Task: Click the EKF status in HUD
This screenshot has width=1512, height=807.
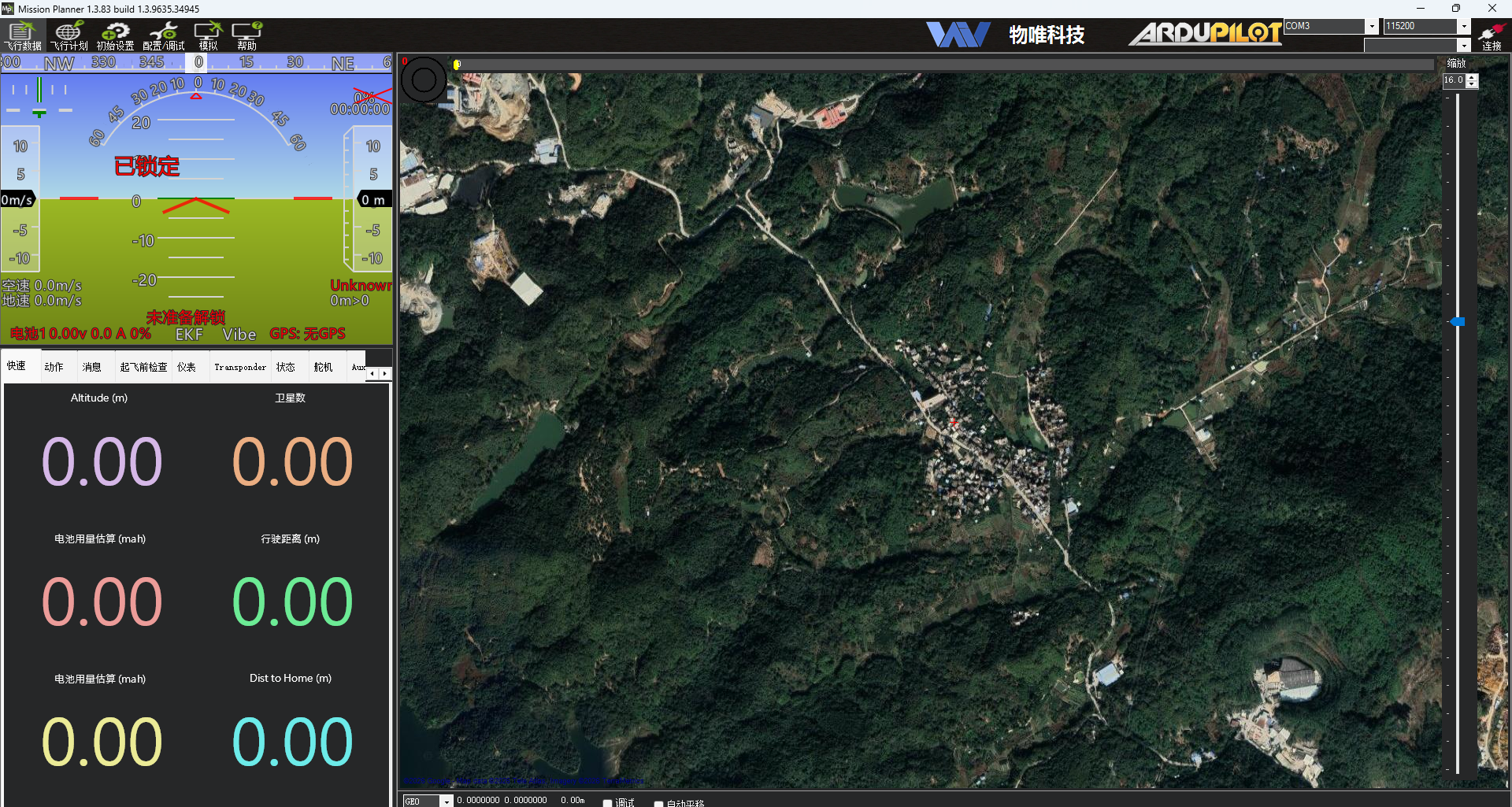Action: pos(189,335)
